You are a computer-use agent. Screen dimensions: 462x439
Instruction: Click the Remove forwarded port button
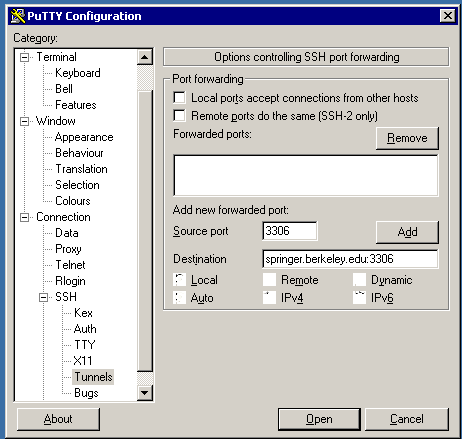tap(407, 138)
